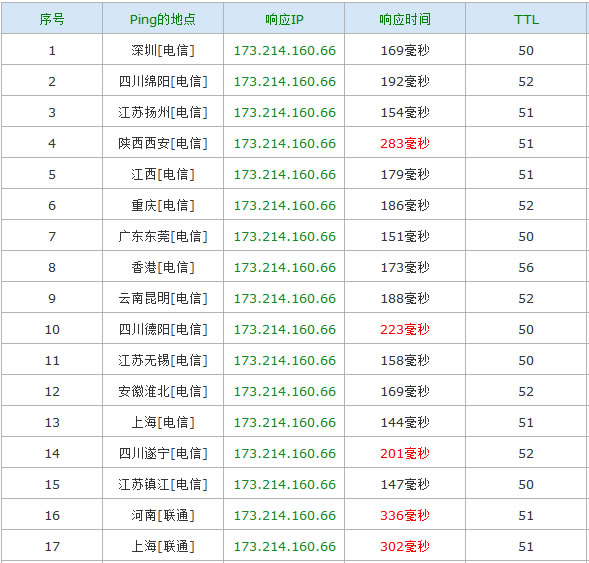Screen dimensions: 589x563
Task: Click the 144毫秒 response time value
Action: [x=405, y=422]
